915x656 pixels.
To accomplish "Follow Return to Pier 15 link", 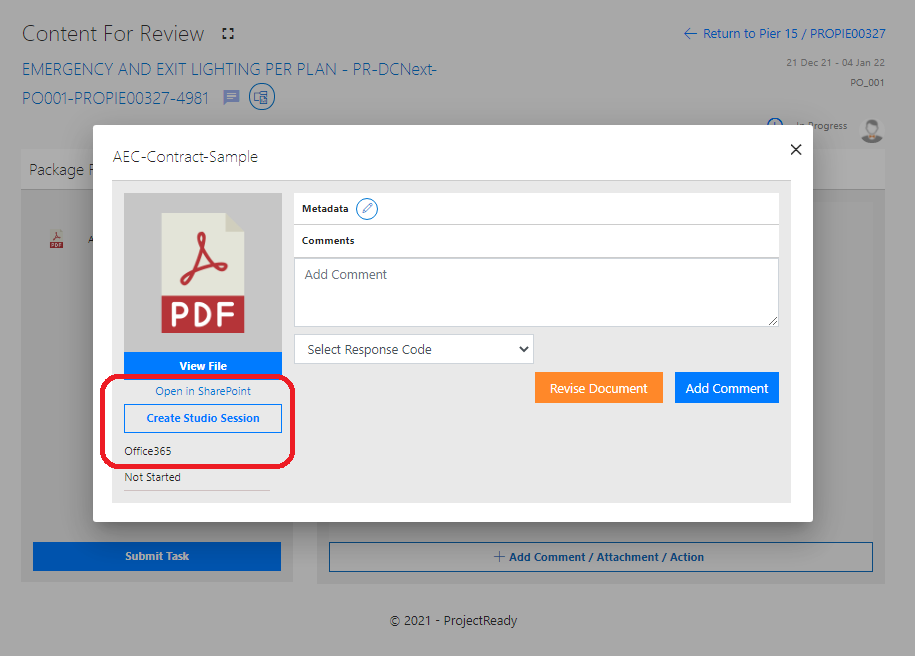I will (x=784, y=34).
